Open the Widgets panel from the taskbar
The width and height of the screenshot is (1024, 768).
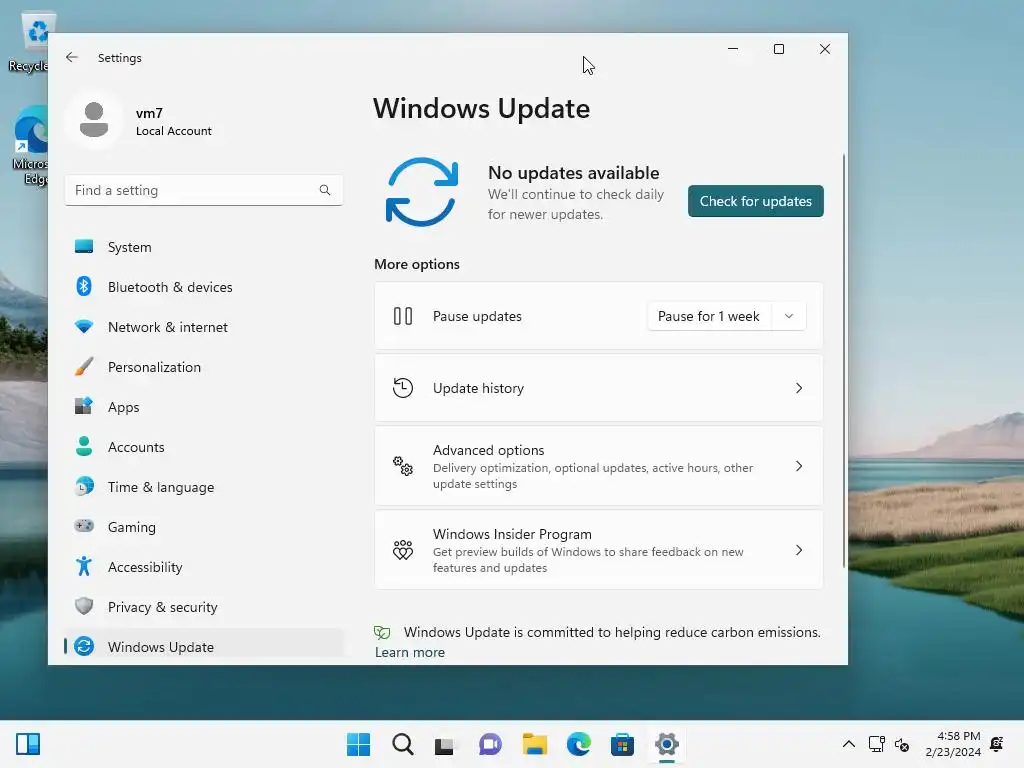point(28,744)
